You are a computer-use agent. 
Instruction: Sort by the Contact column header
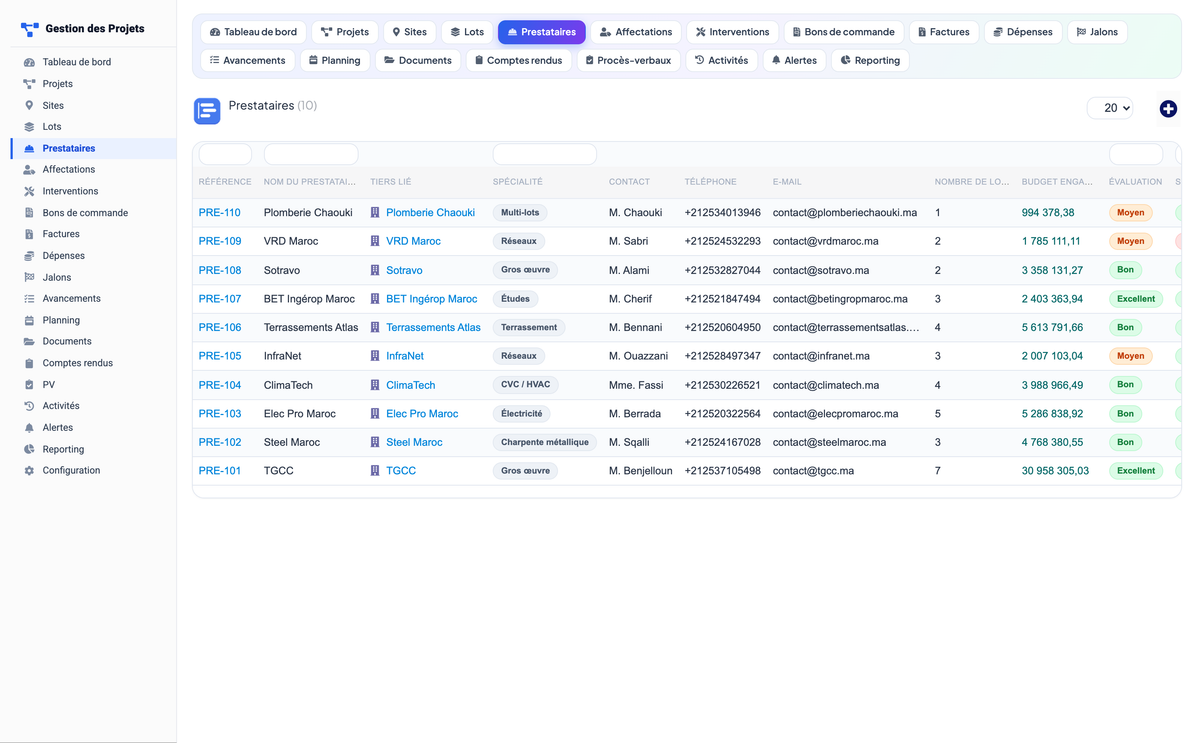629,182
